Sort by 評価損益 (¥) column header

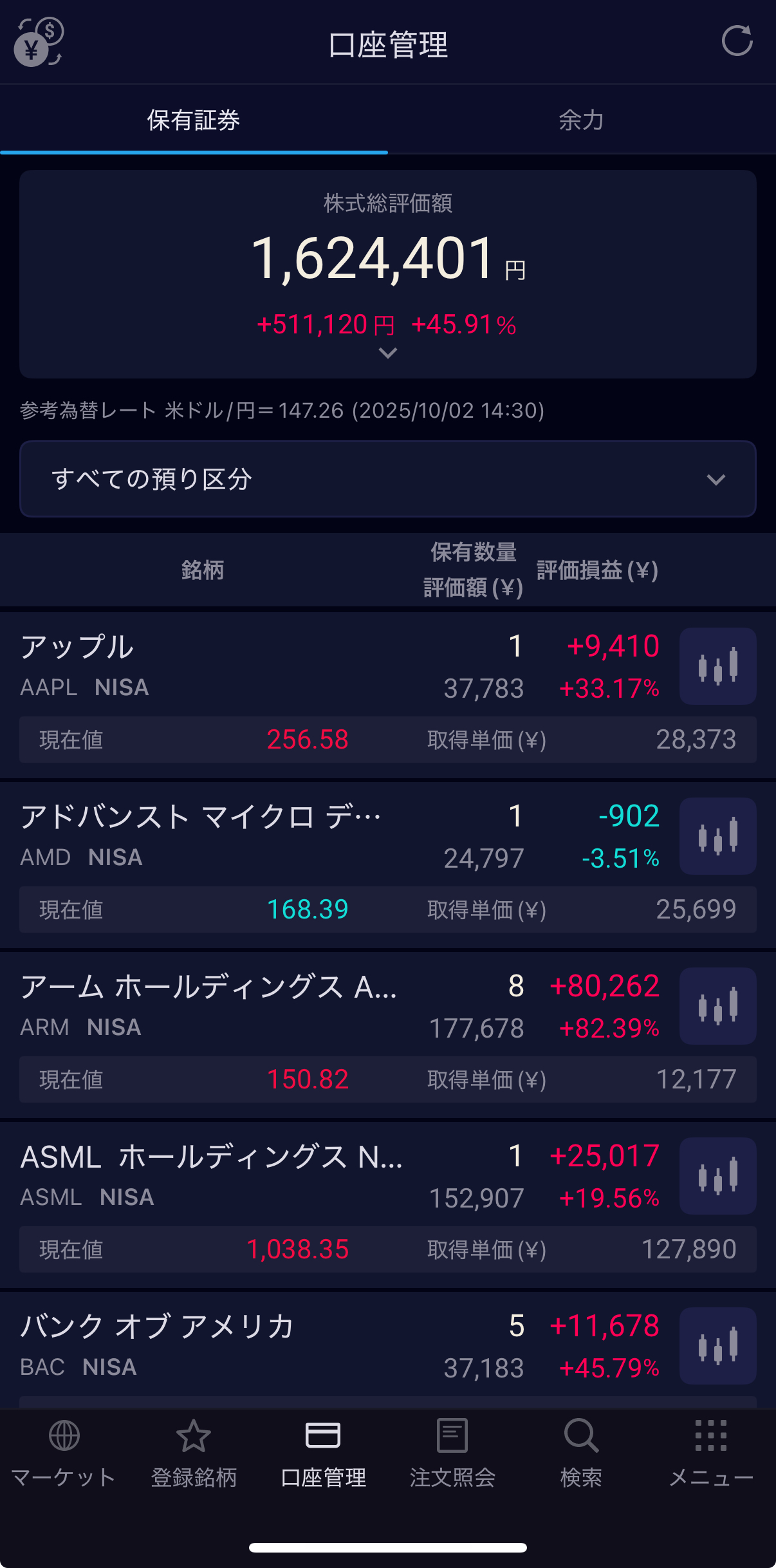[x=597, y=570]
